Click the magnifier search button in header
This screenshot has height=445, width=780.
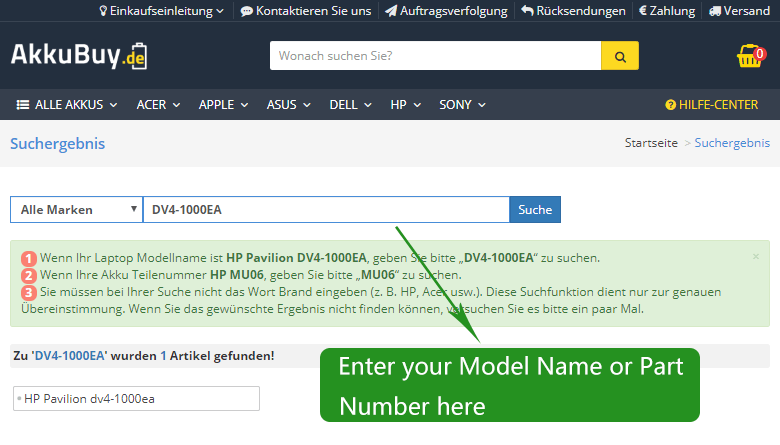(x=619, y=56)
